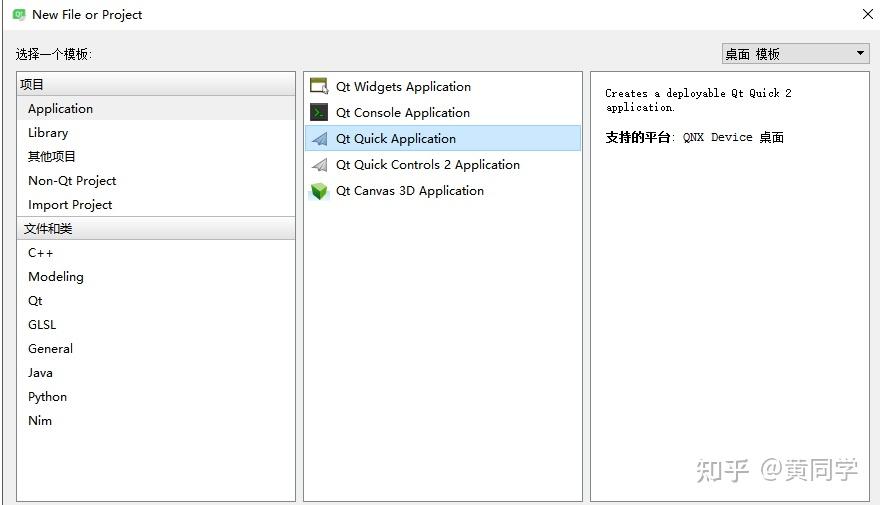Viewport: 880px width, 505px height.
Task: Click the green Qt Canvas 3D Application icon
Action: tap(319, 191)
